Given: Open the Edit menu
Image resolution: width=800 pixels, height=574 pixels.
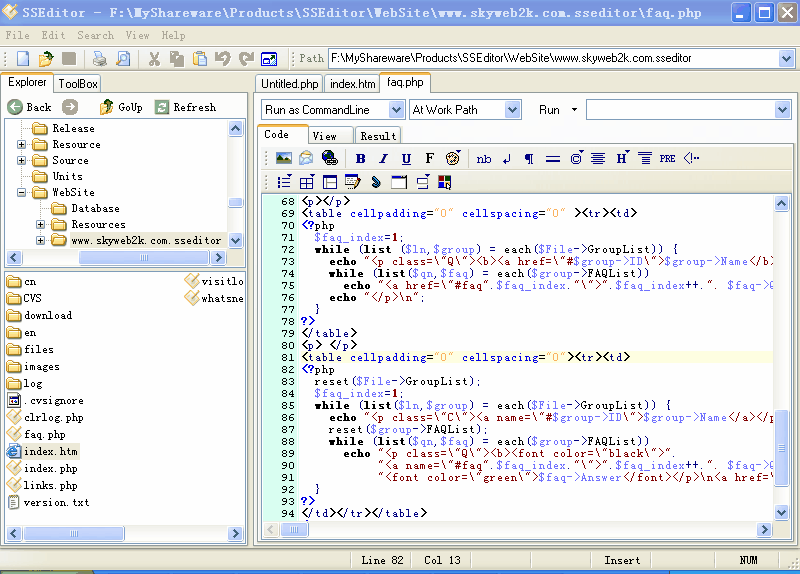Looking at the screenshot, I should point(53,35).
